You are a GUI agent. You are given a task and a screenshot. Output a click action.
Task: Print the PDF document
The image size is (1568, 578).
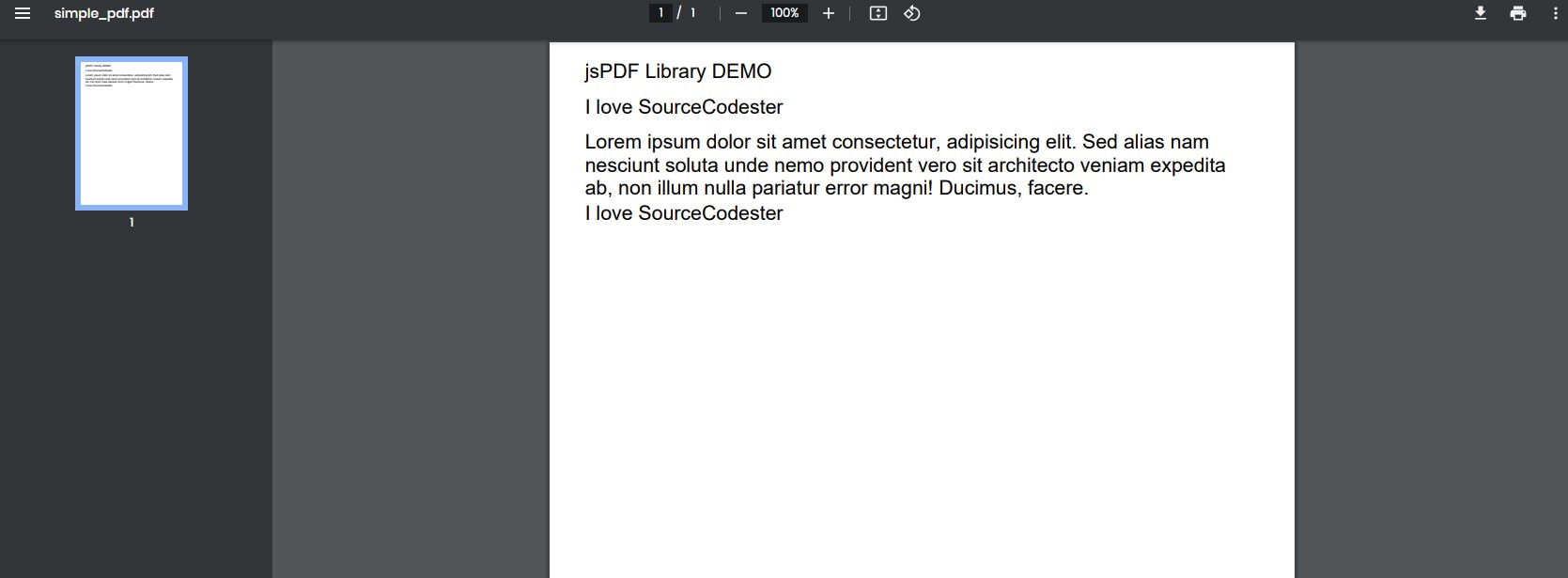click(1518, 13)
